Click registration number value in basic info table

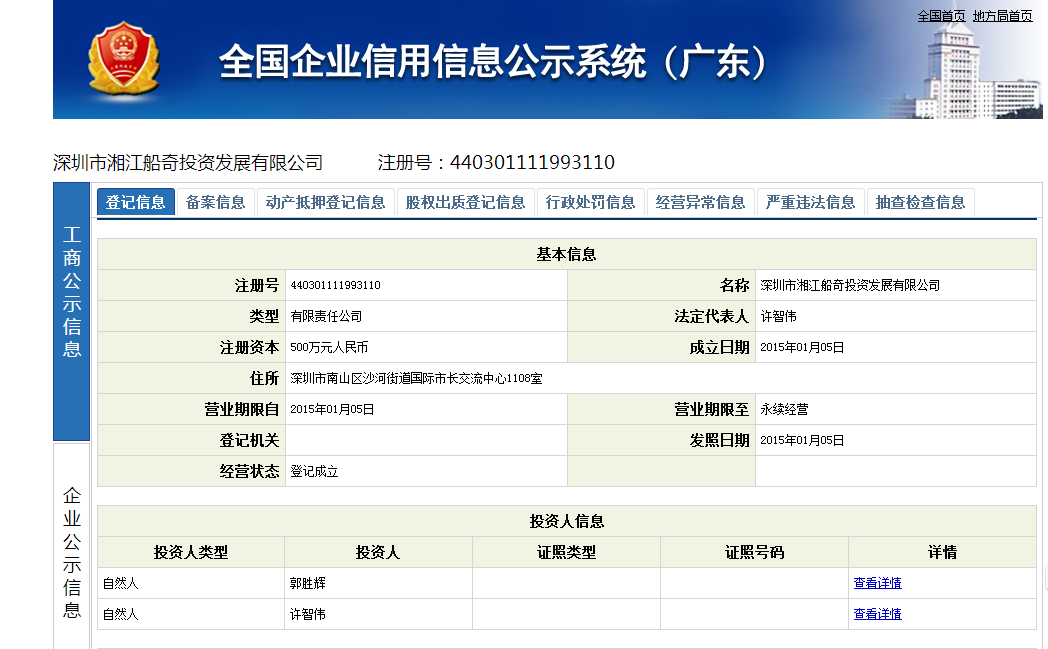point(336,285)
